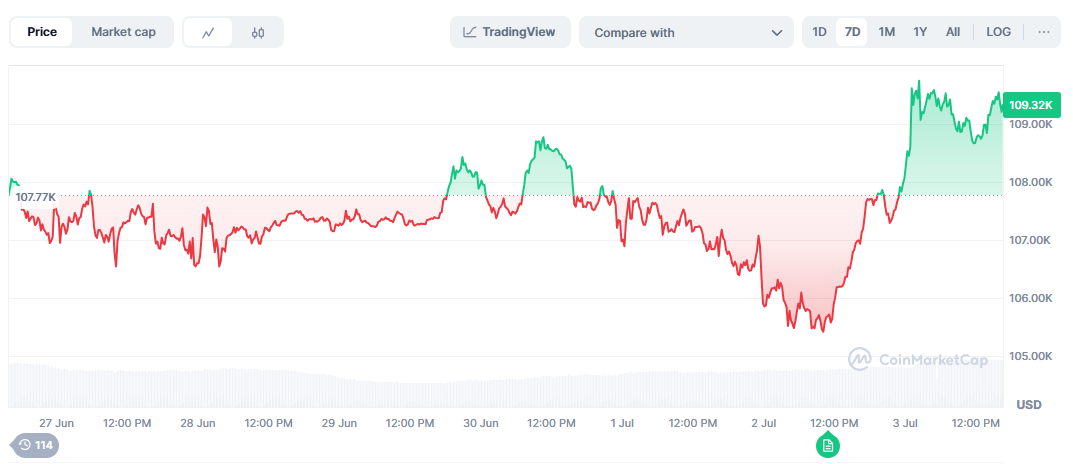Select the 1D time range
1073x464 pixels.
click(x=819, y=31)
